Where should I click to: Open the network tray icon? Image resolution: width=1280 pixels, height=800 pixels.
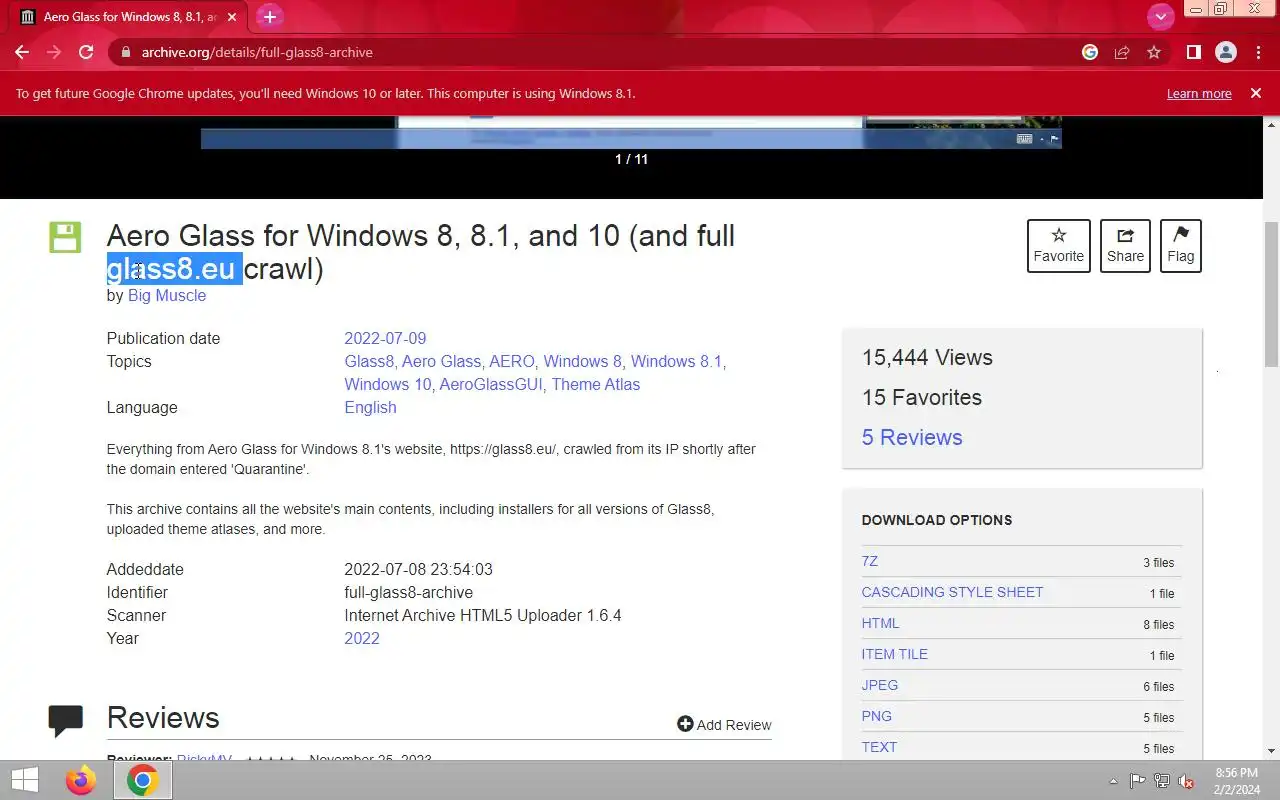[x=1162, y=781]
